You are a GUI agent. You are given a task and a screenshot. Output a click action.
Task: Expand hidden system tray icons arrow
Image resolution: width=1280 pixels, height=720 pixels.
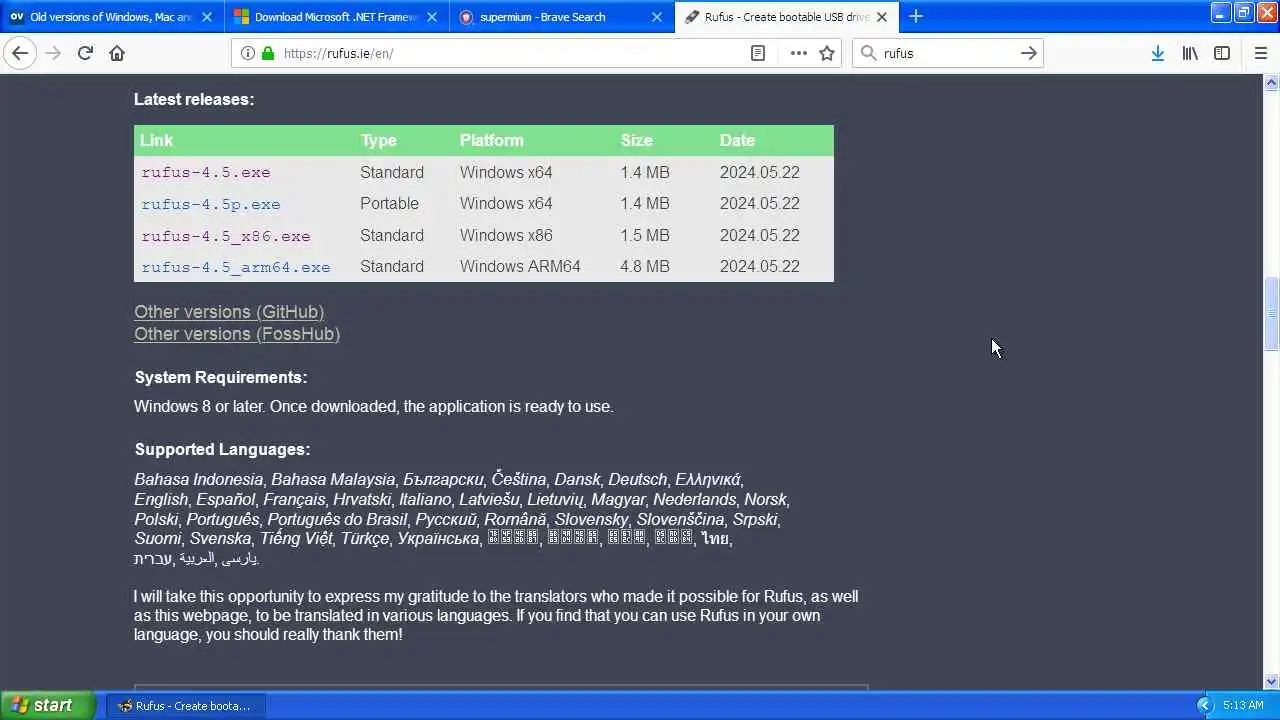[1204, 705]
